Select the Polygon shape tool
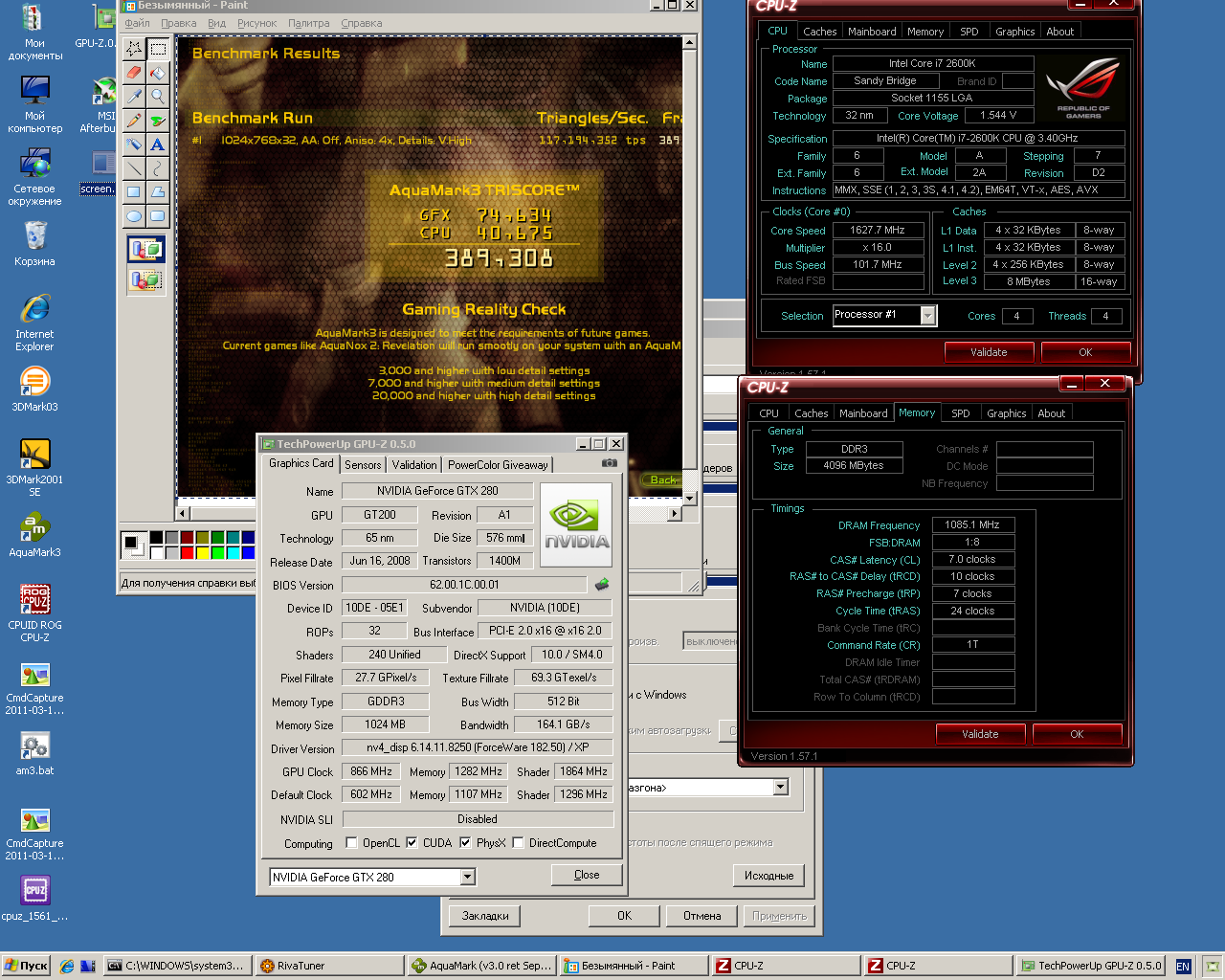The height and width of the screenshot is (980, 1225). click(158, 191)
